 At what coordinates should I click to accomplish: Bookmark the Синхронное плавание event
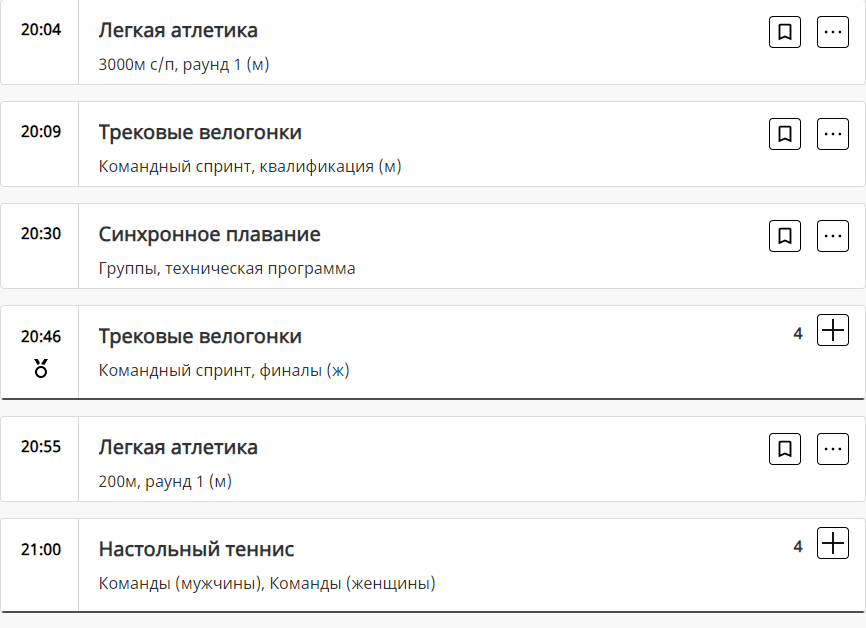[785, 236]
